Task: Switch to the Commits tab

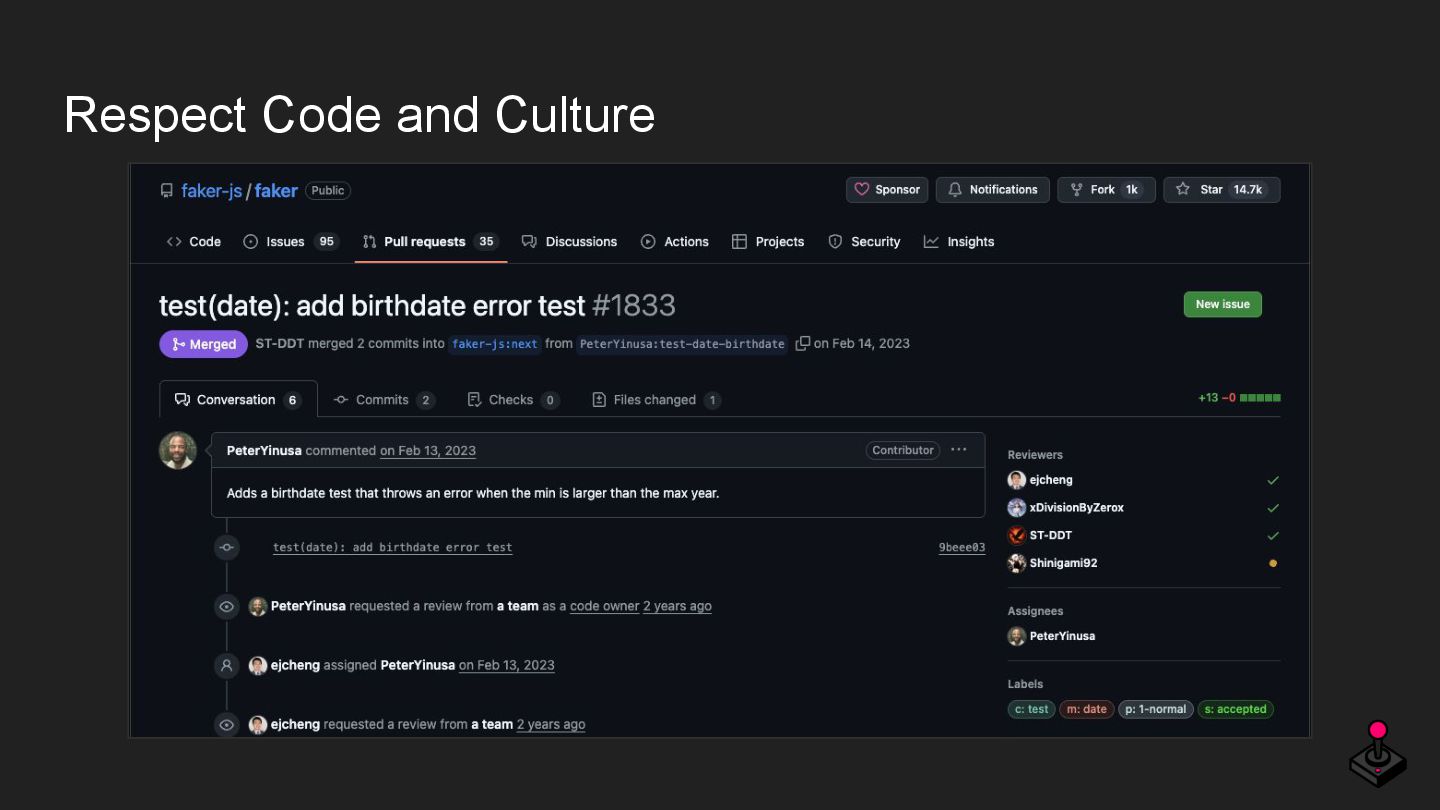Action: click(384, 399)
